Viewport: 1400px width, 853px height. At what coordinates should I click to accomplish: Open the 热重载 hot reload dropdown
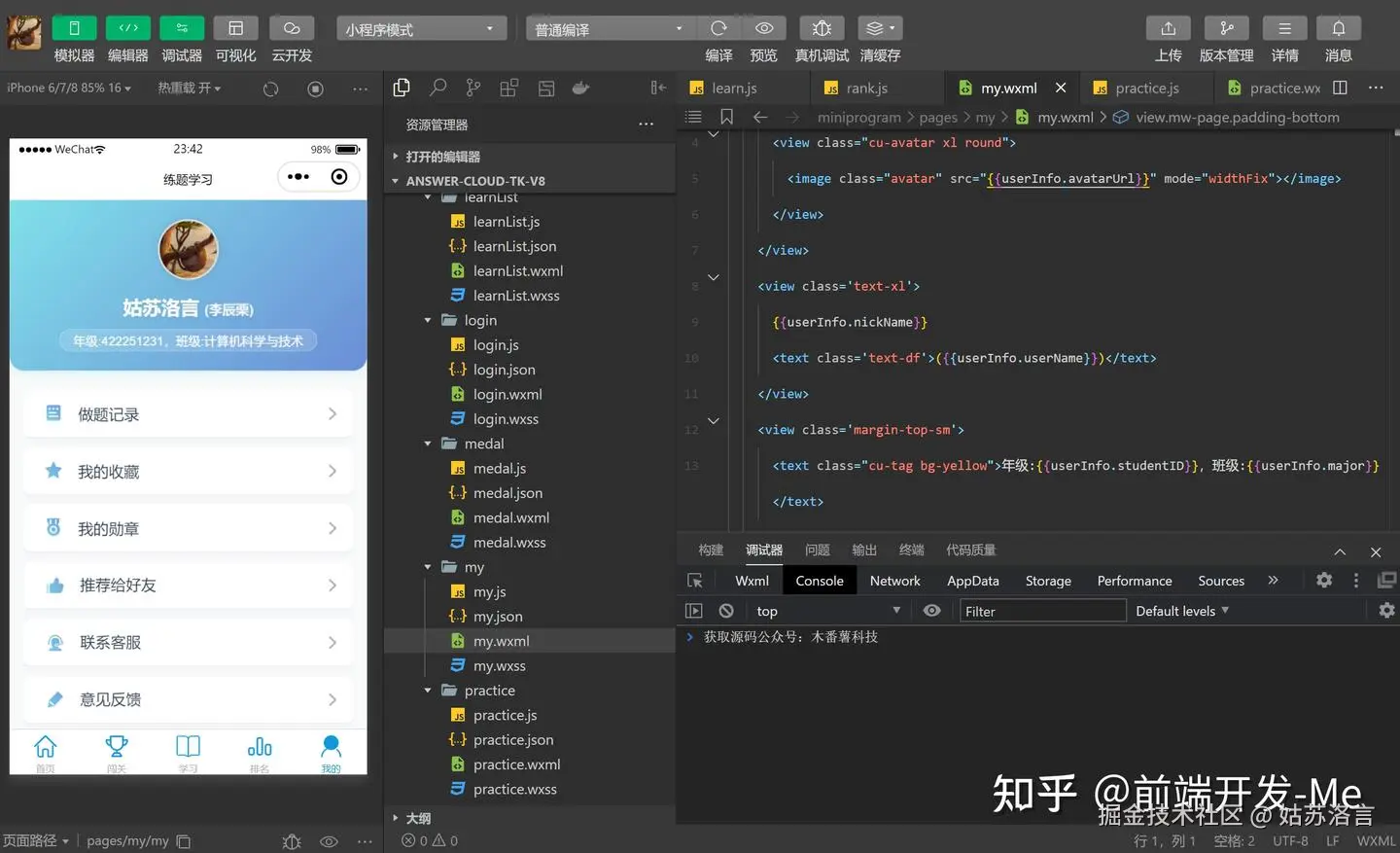click(190, 88)
